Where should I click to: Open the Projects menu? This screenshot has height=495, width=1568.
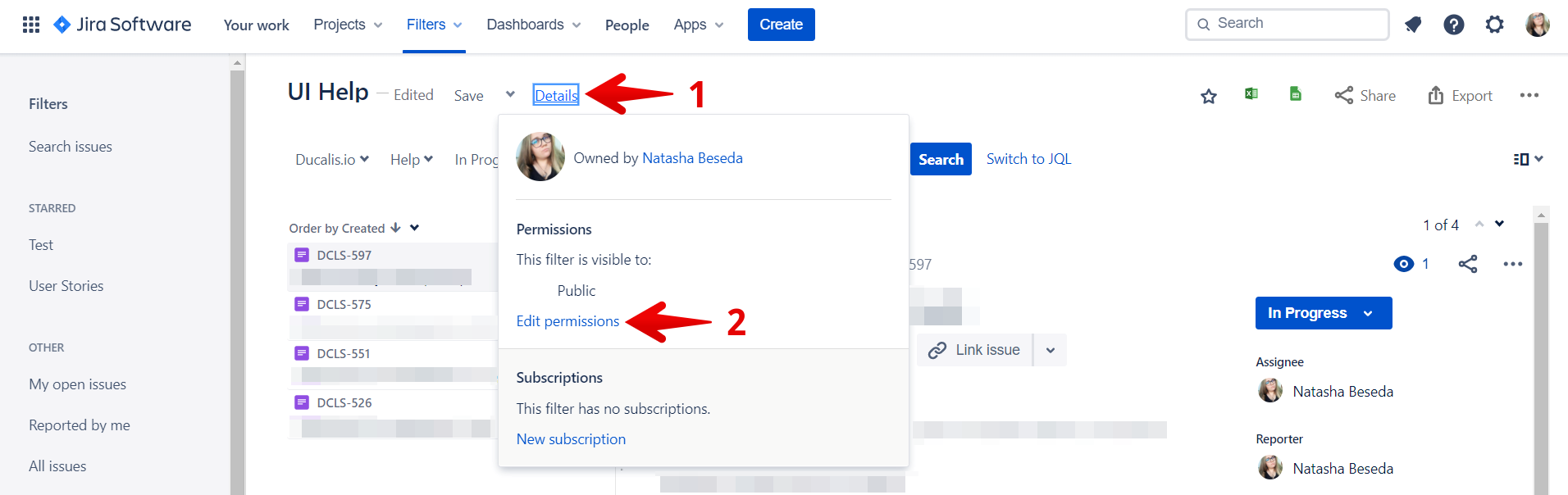pos(348,25)
